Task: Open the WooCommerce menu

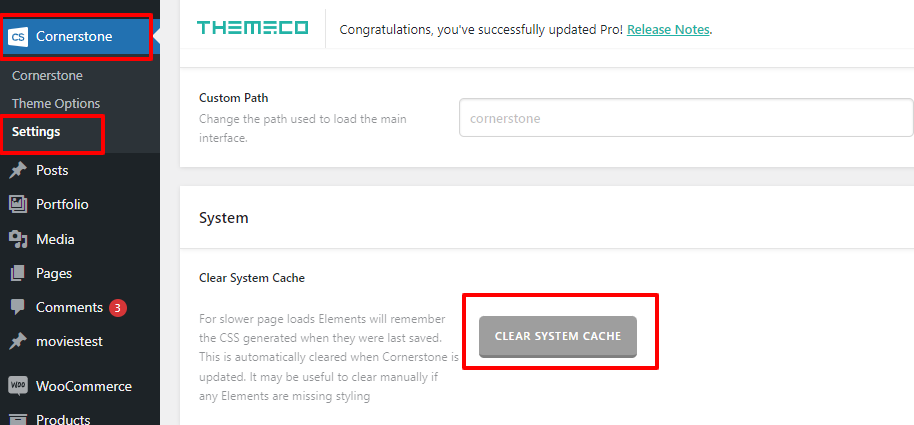Action: pos(83,386)
